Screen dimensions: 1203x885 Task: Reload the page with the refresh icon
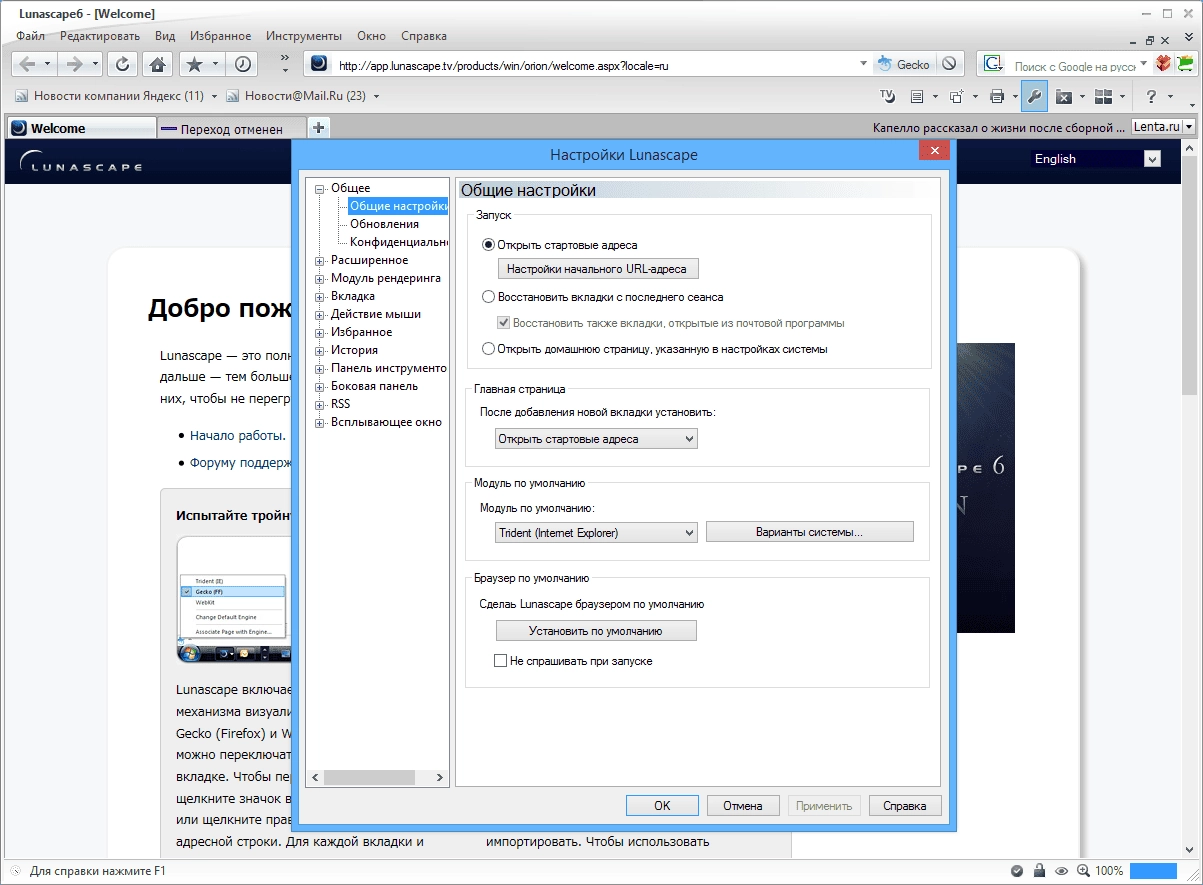click(122, 64)
